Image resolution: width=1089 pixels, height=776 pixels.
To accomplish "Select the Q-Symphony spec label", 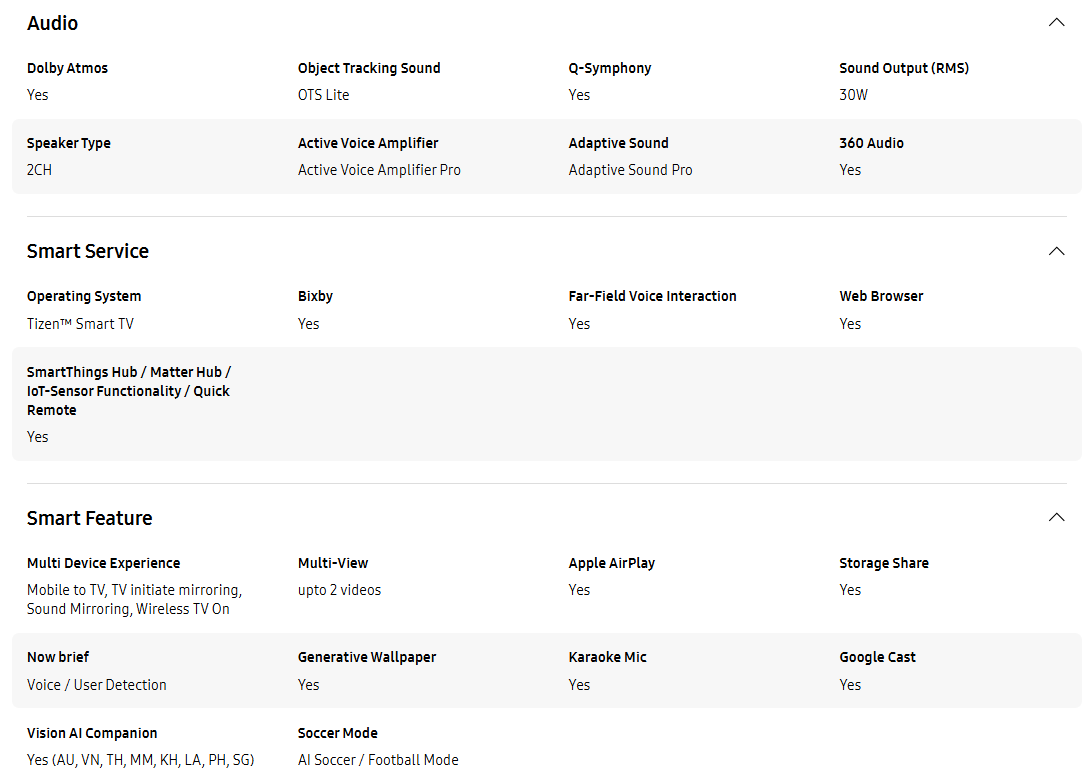I will (x=610, y=68).
